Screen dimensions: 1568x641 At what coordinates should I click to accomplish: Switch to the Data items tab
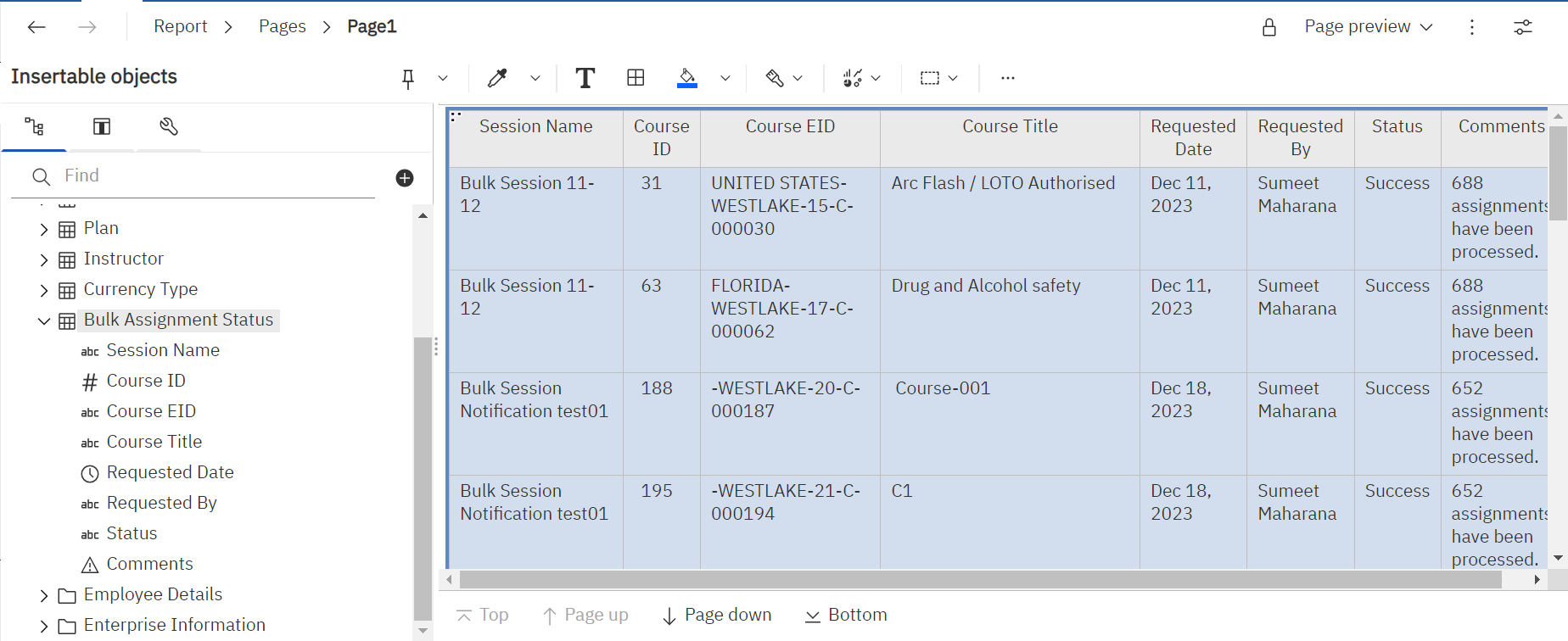102,127
